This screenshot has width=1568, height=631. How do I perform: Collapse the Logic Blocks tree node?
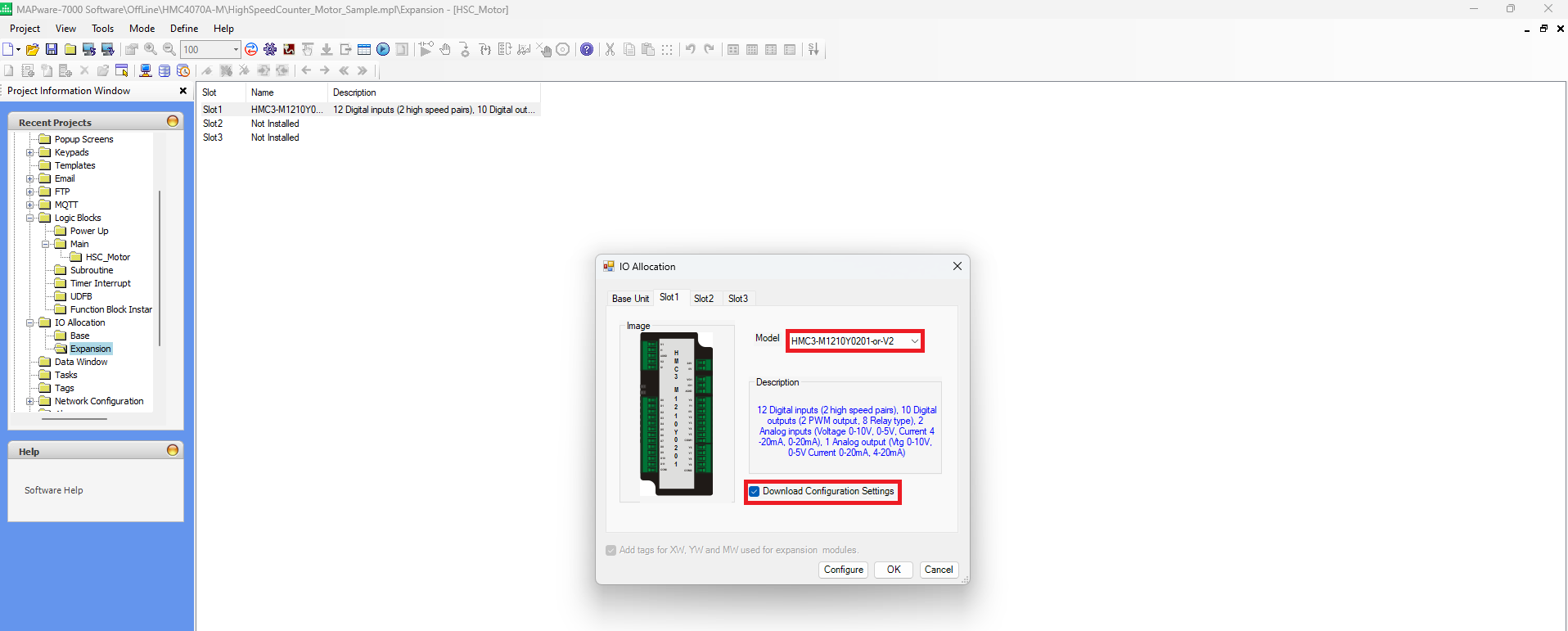point(30,218)
